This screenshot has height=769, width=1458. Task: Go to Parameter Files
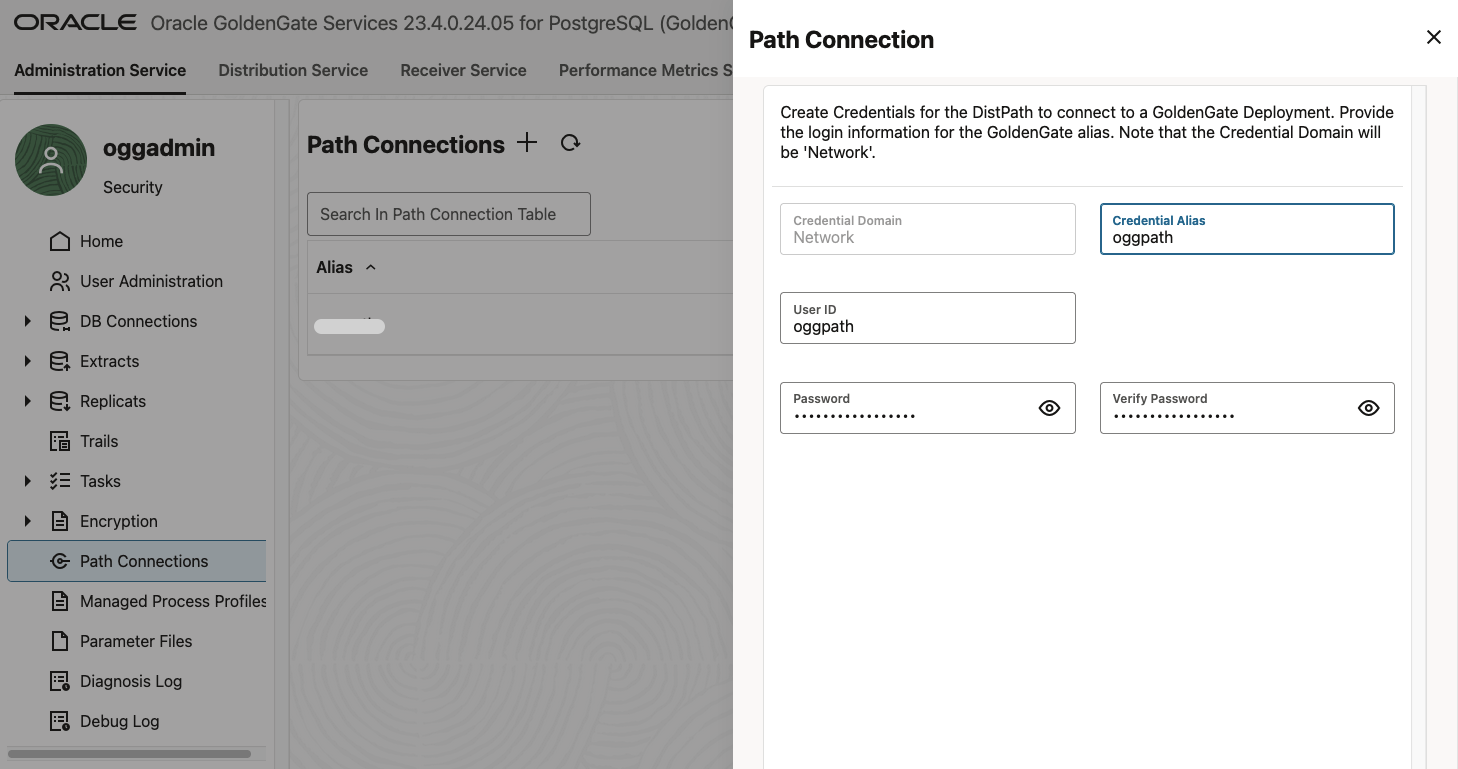(x=136, y=641)
